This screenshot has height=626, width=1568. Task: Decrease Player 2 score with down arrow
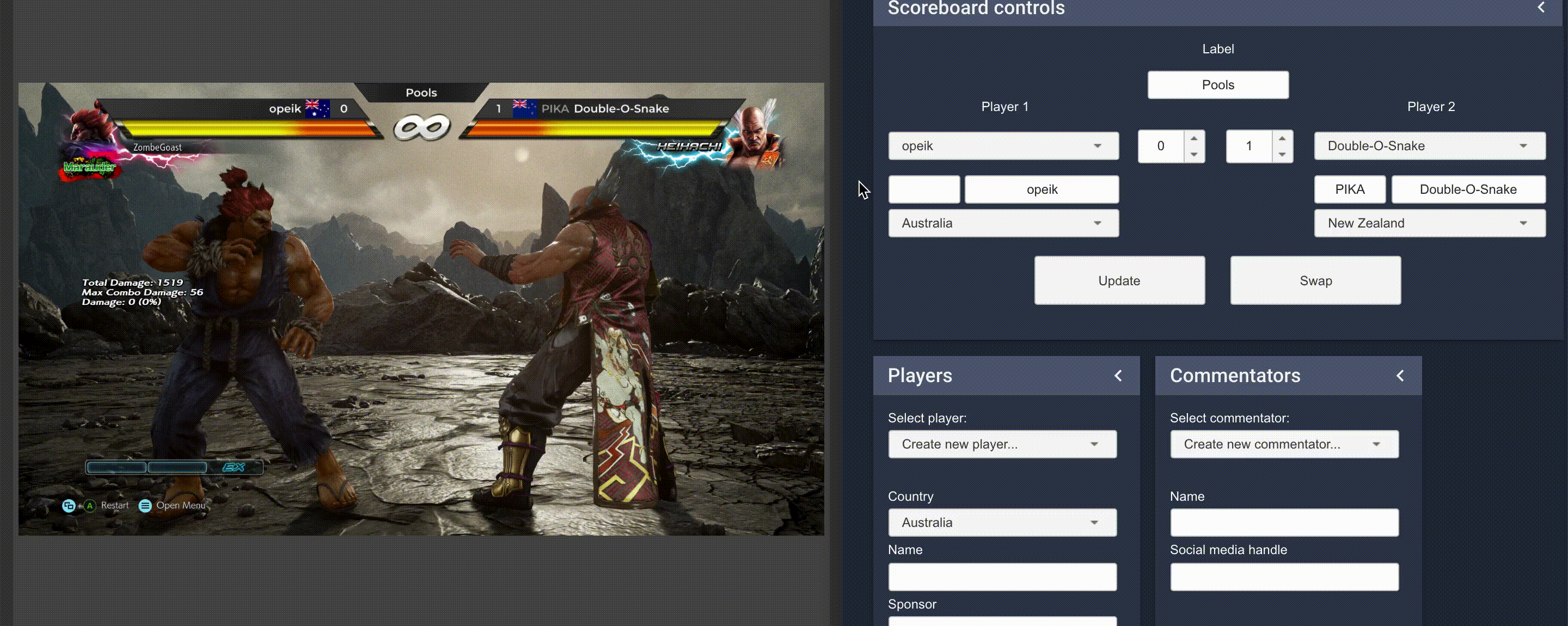[1282, 155]
